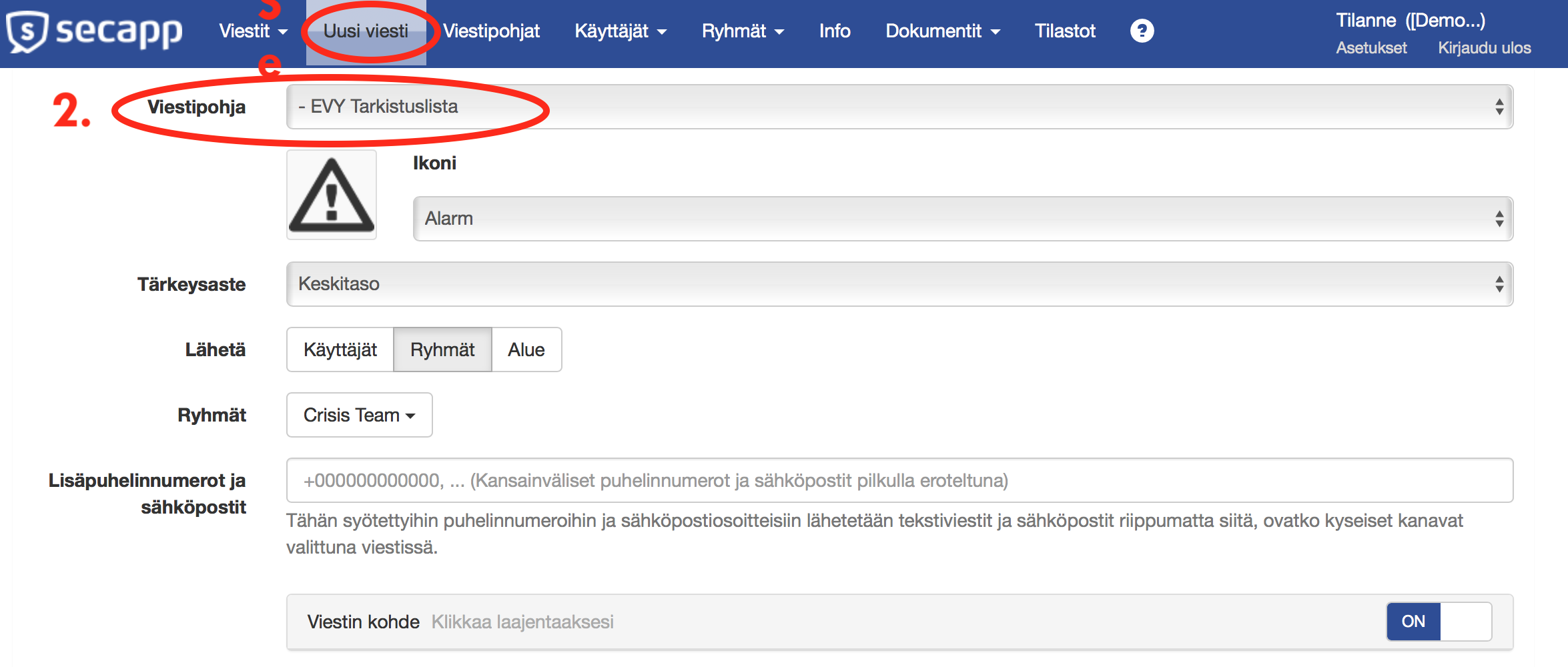The image size is (1568, 667).
Task: Focus the extra phone numbers and emails field
Action: [899, 480]
